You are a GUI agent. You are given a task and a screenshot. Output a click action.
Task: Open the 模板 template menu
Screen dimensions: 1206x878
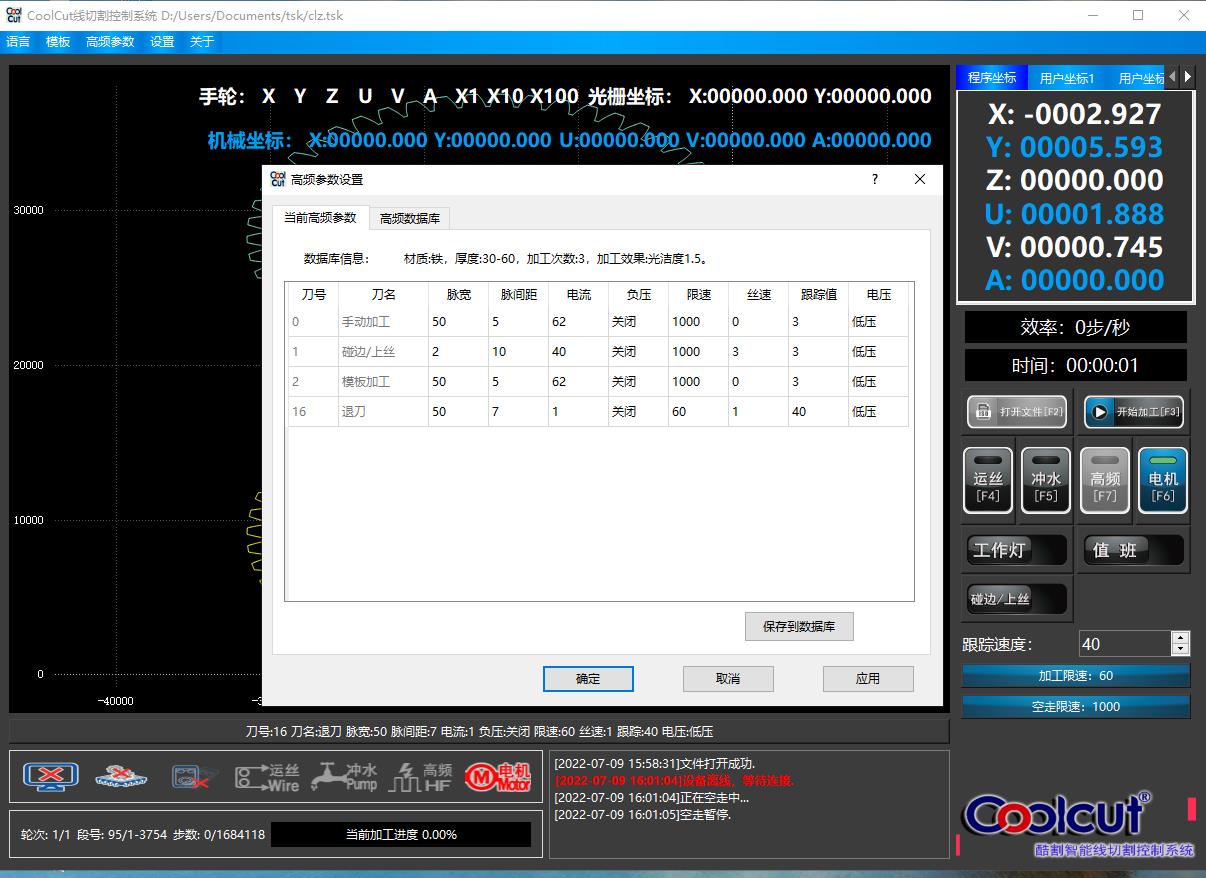pos(58,42)
